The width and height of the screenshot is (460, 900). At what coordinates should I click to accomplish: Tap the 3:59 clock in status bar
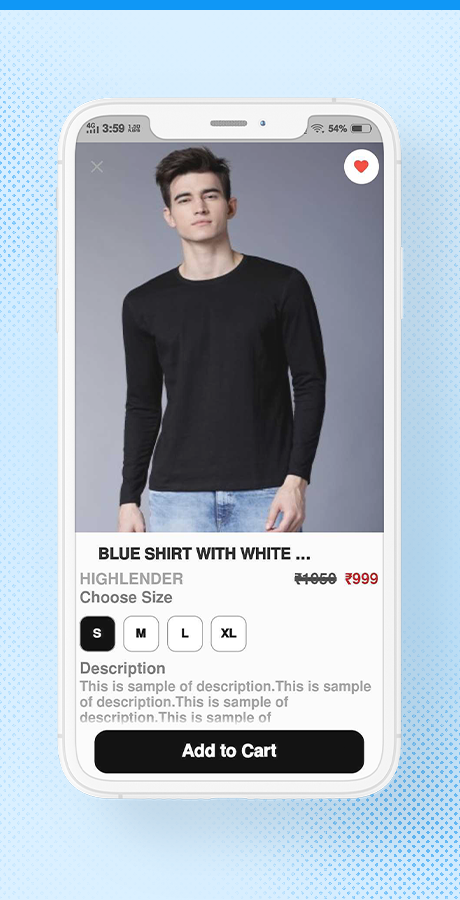tap(113, 129)
